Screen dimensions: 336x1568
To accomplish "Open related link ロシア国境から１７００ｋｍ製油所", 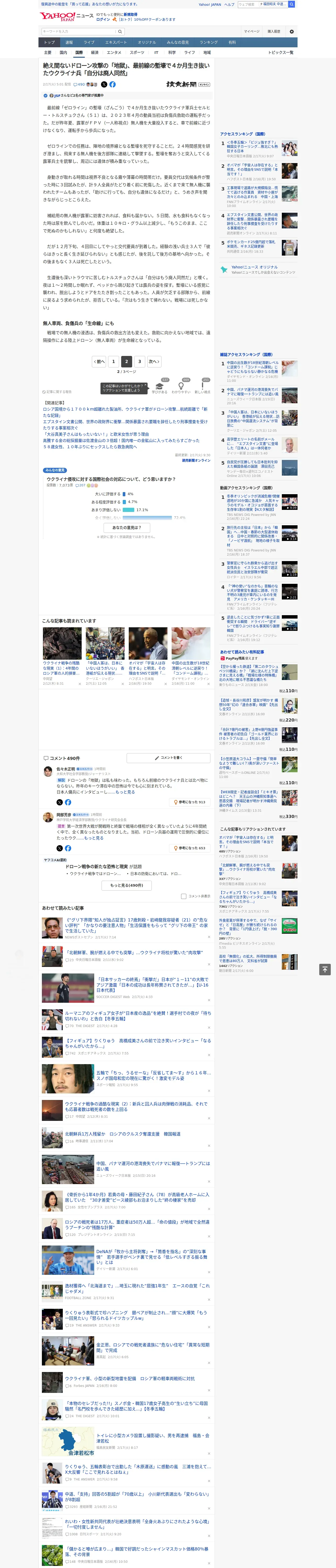I will pos(125,412).
